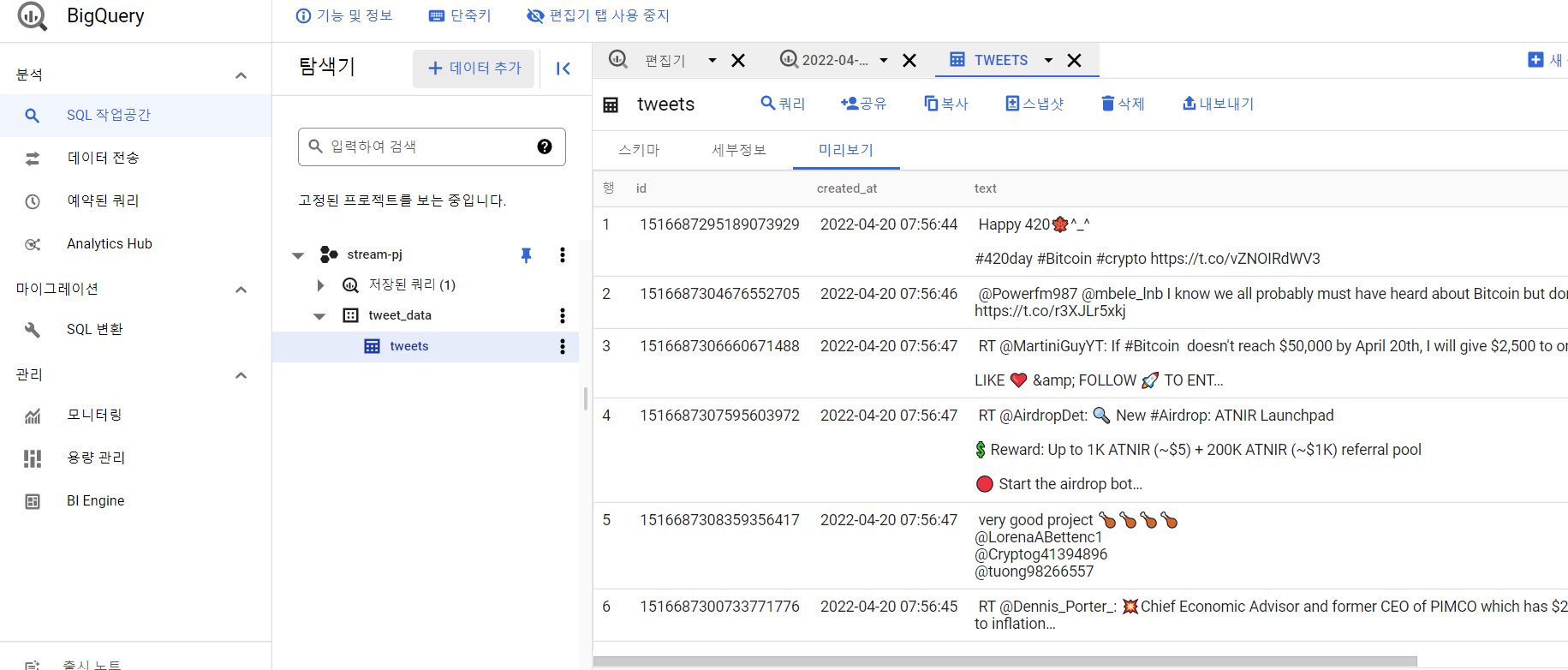1568x670 pixels.
Task: Open the 편집기 tab dropdown arrow
Action: tap(712, 60)
